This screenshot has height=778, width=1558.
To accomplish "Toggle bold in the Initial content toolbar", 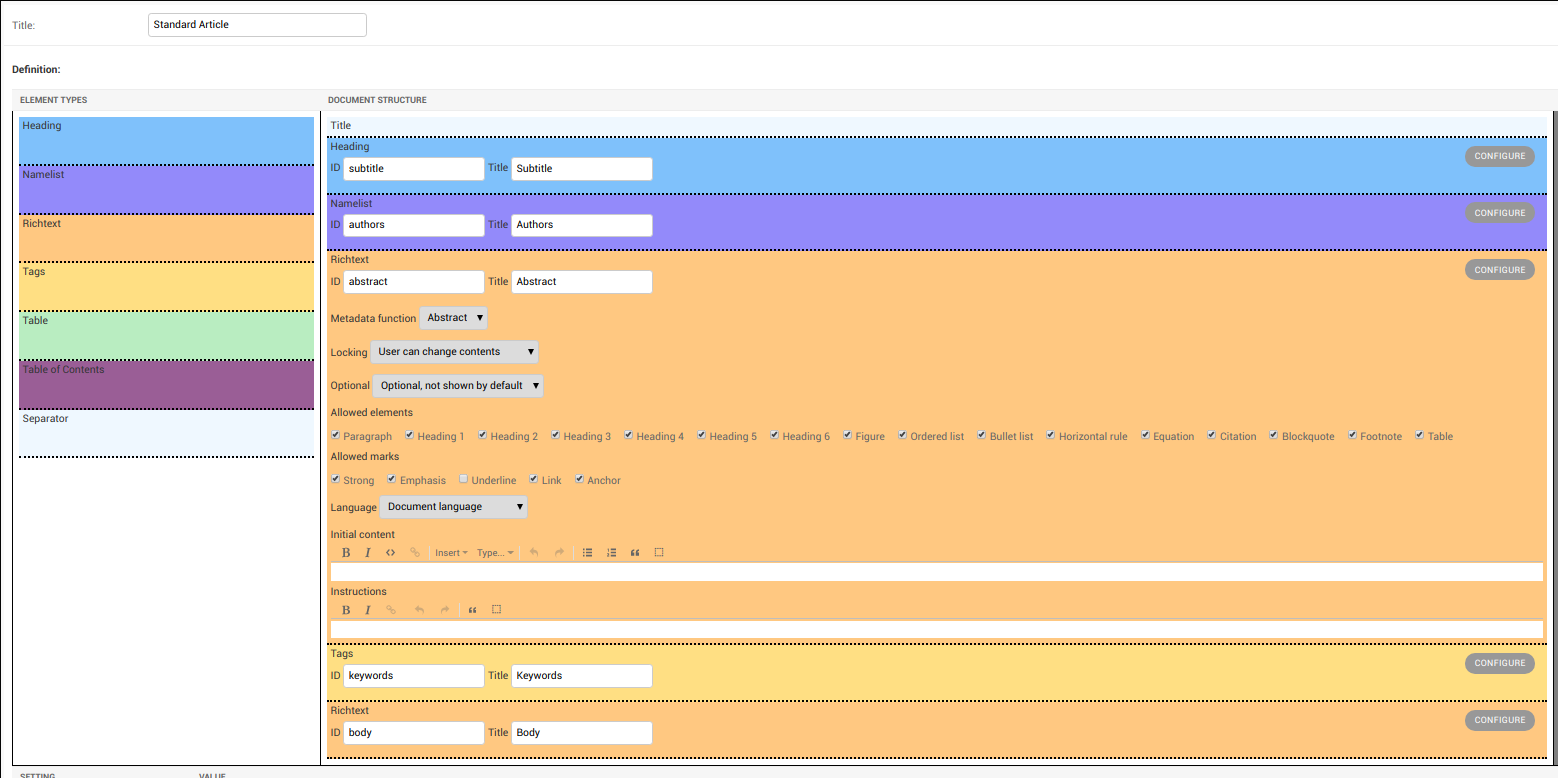I will [x=346, y=551].
